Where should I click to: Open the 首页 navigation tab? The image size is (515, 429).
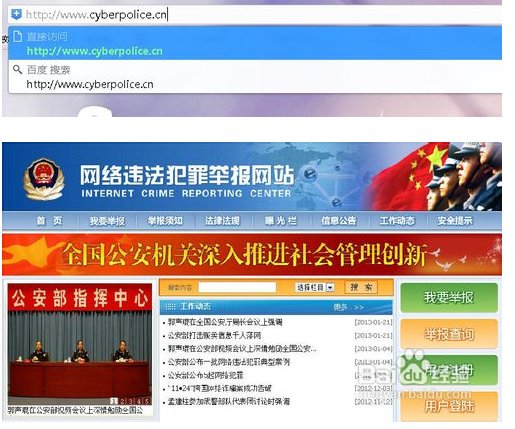(x=49, y=221)
